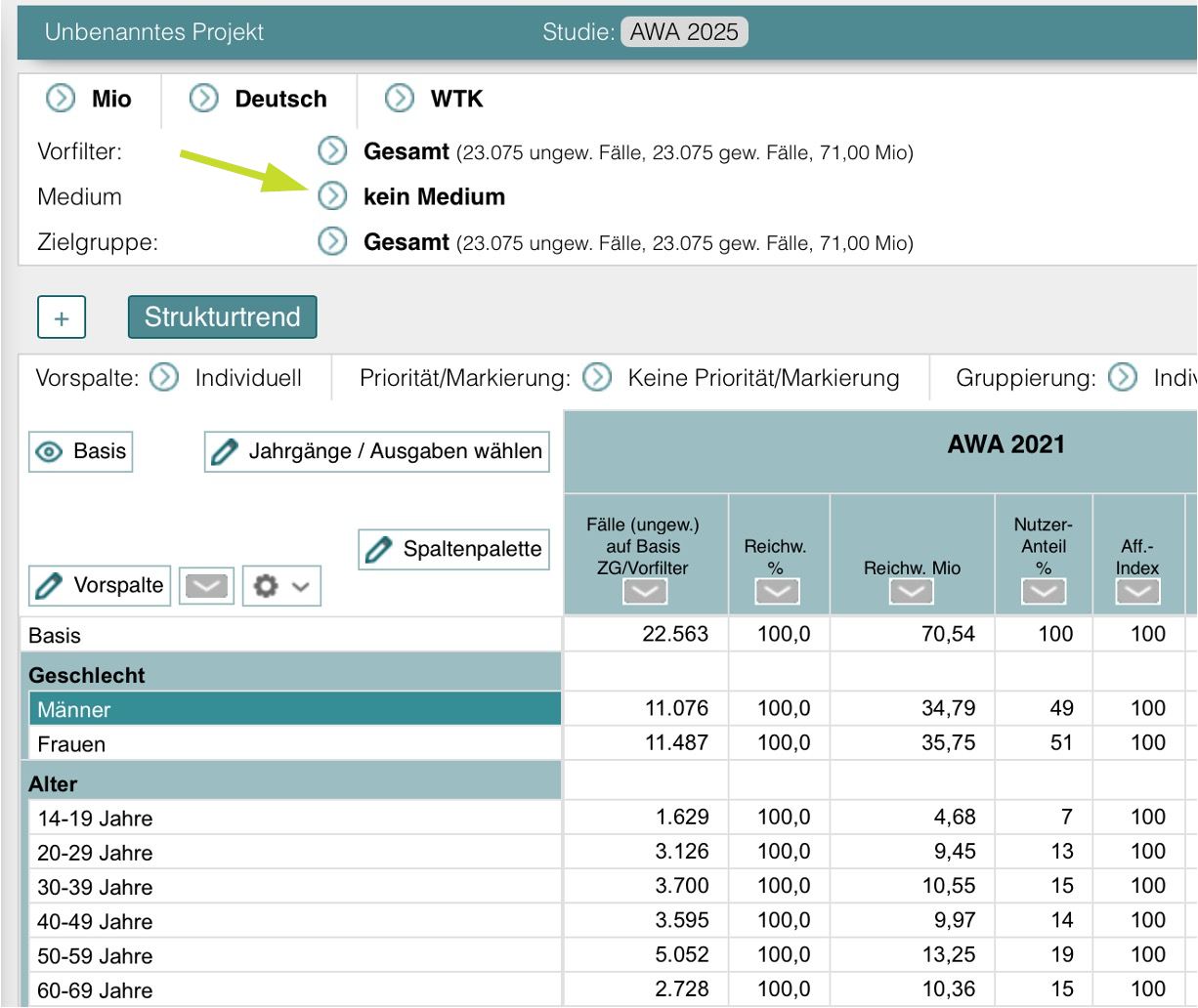Viewport: 1198px width, 1008px height.
Task: Click the circular arrow icon beside Deutsch
Action: click(x=203, y=98)
